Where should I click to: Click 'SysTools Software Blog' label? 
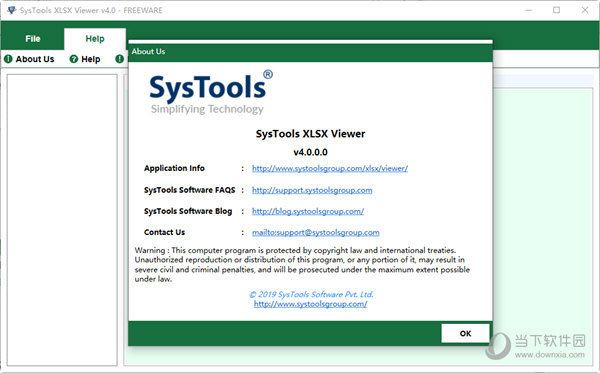pyautogui.click(x=188, y=211)
